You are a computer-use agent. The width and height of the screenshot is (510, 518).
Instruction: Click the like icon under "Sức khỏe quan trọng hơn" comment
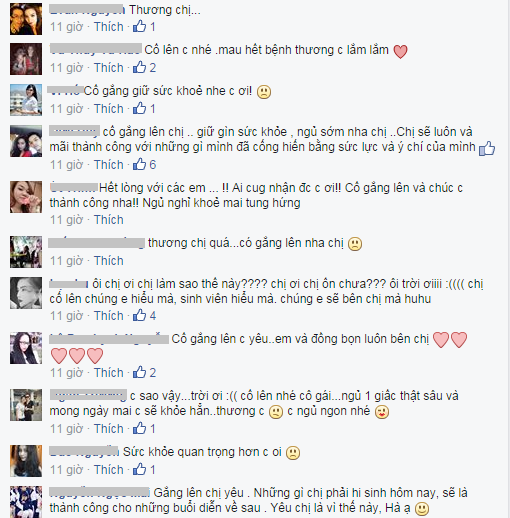139,469
